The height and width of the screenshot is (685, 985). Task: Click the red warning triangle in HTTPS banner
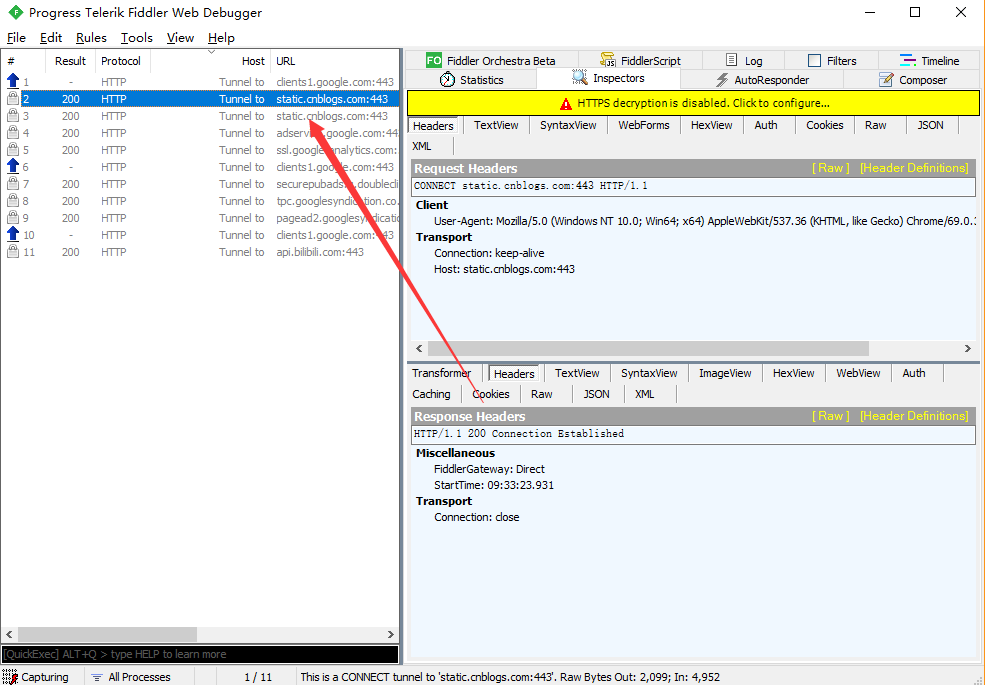tap(566, 104)
